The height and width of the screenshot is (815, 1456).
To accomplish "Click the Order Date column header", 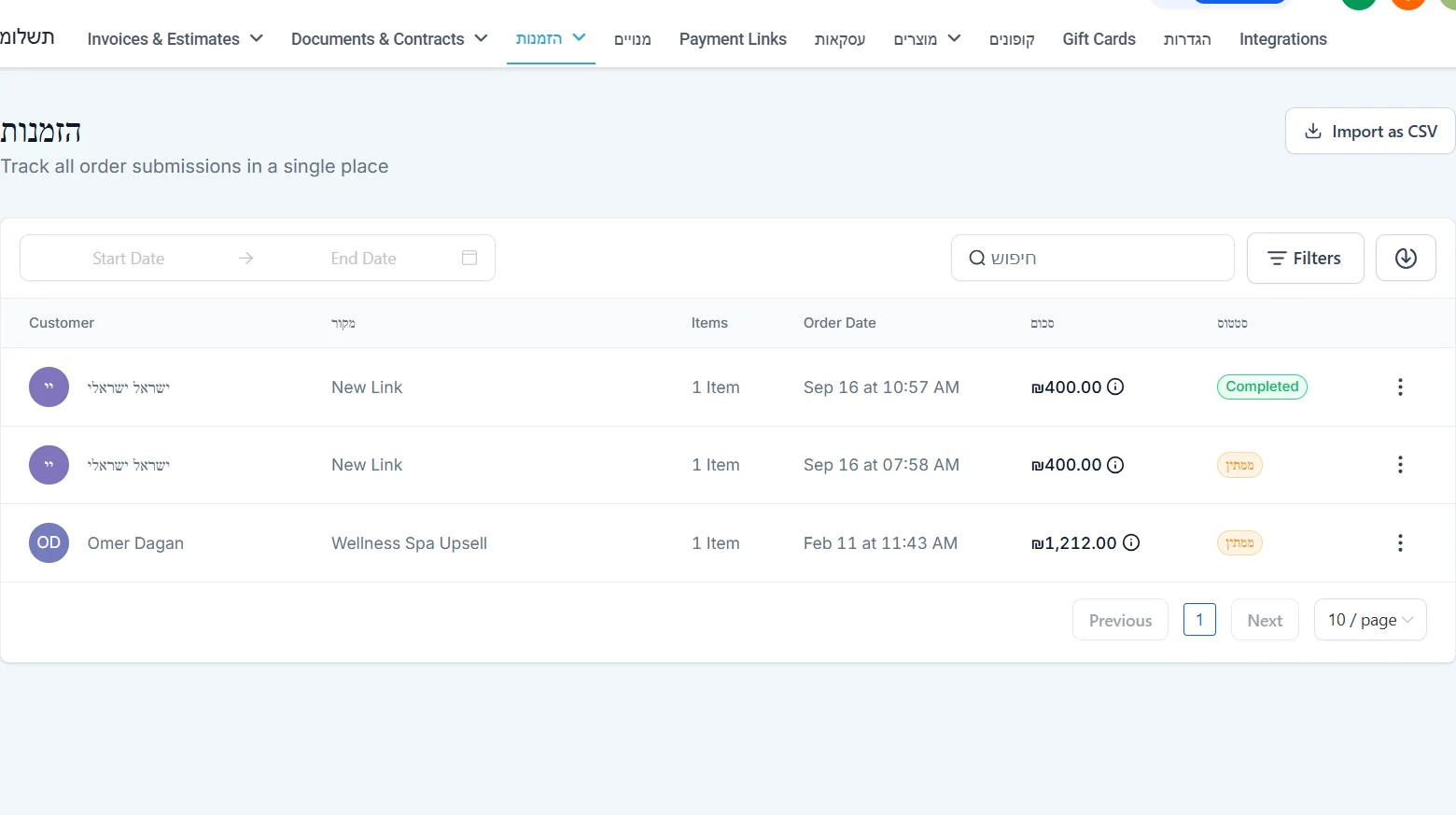I will click(839, 323).
